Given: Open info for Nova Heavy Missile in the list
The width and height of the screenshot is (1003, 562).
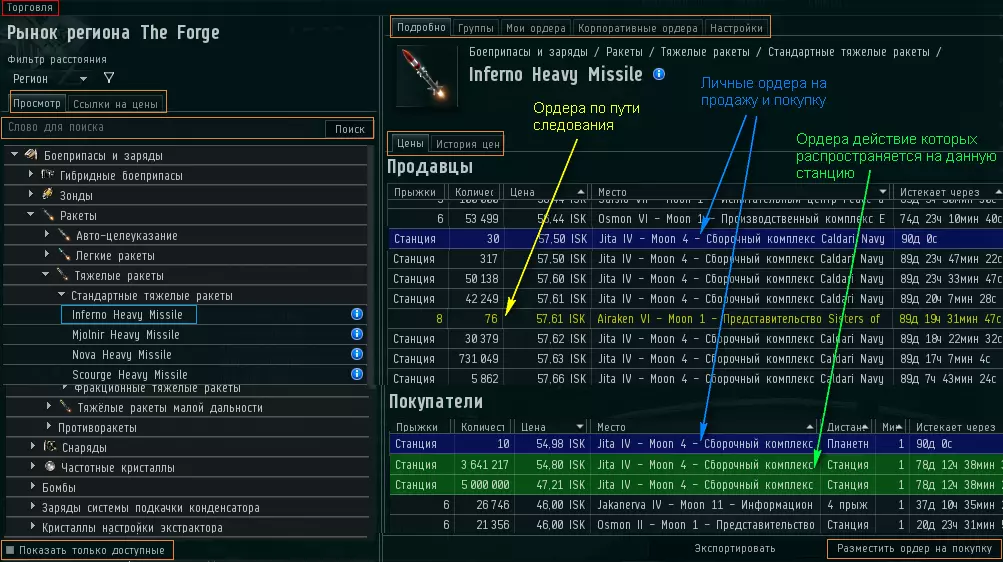Looking at the screenshot, I should coord(356,355).
